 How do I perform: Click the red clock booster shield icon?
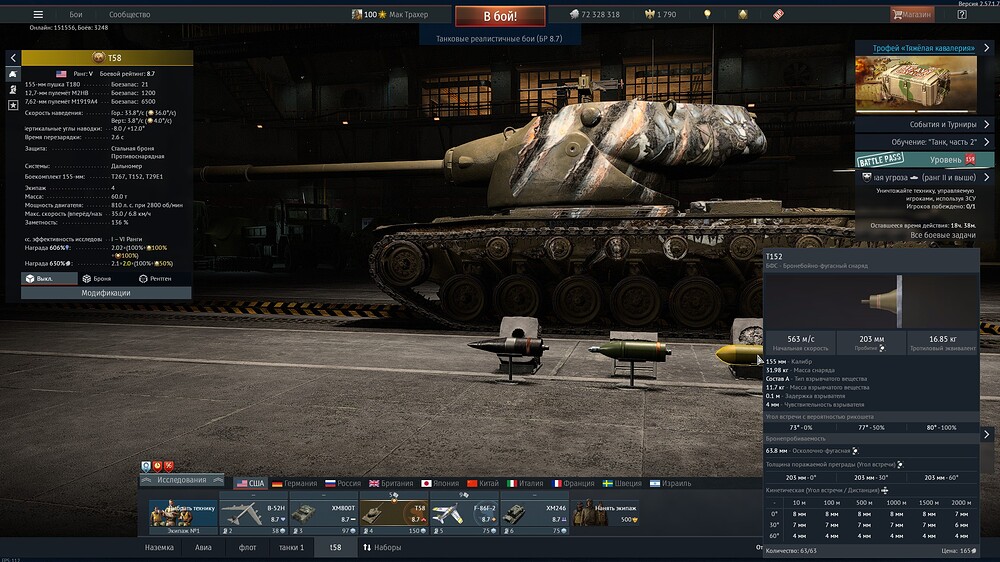[x=158, y=466]
